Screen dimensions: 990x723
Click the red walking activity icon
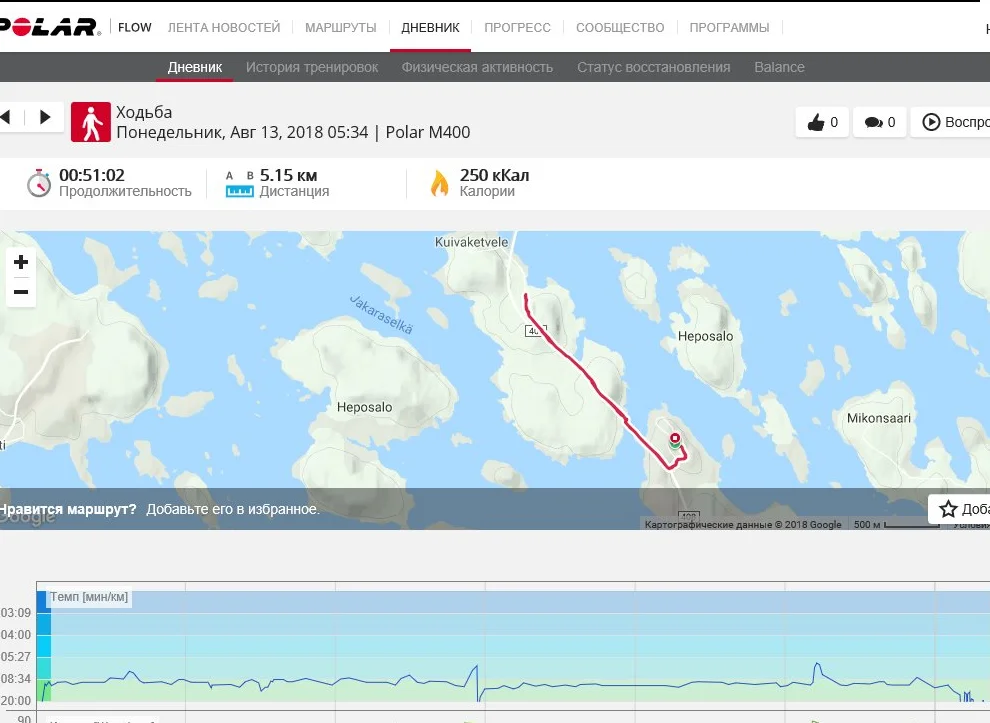pyautogui.click(x=91, y=121)
